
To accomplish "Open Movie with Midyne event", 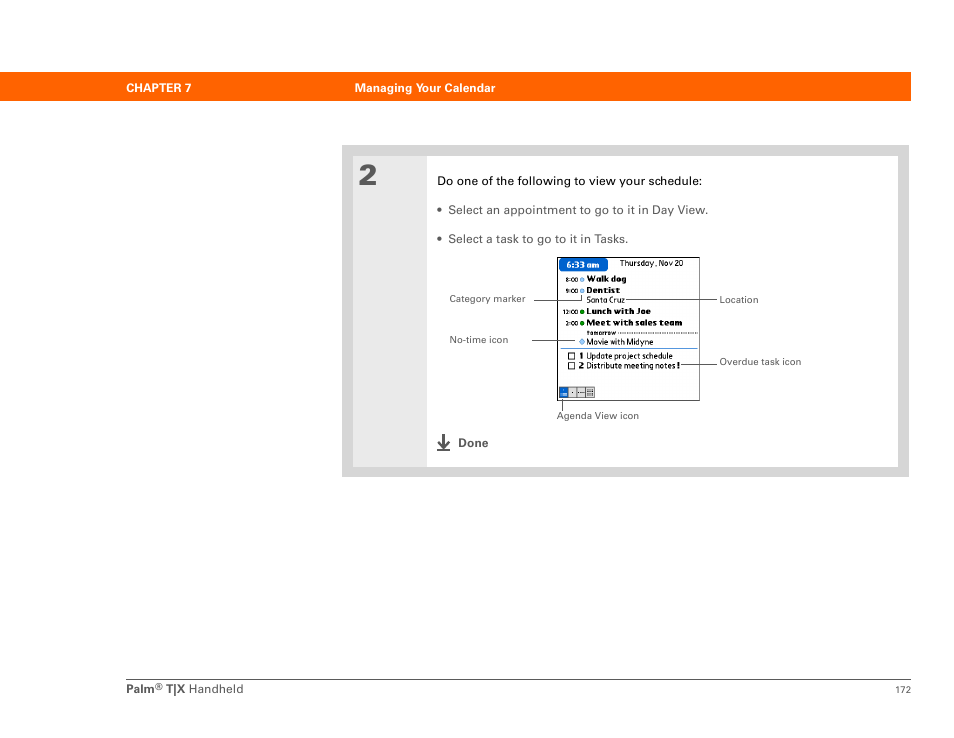I will pos(619,342).
